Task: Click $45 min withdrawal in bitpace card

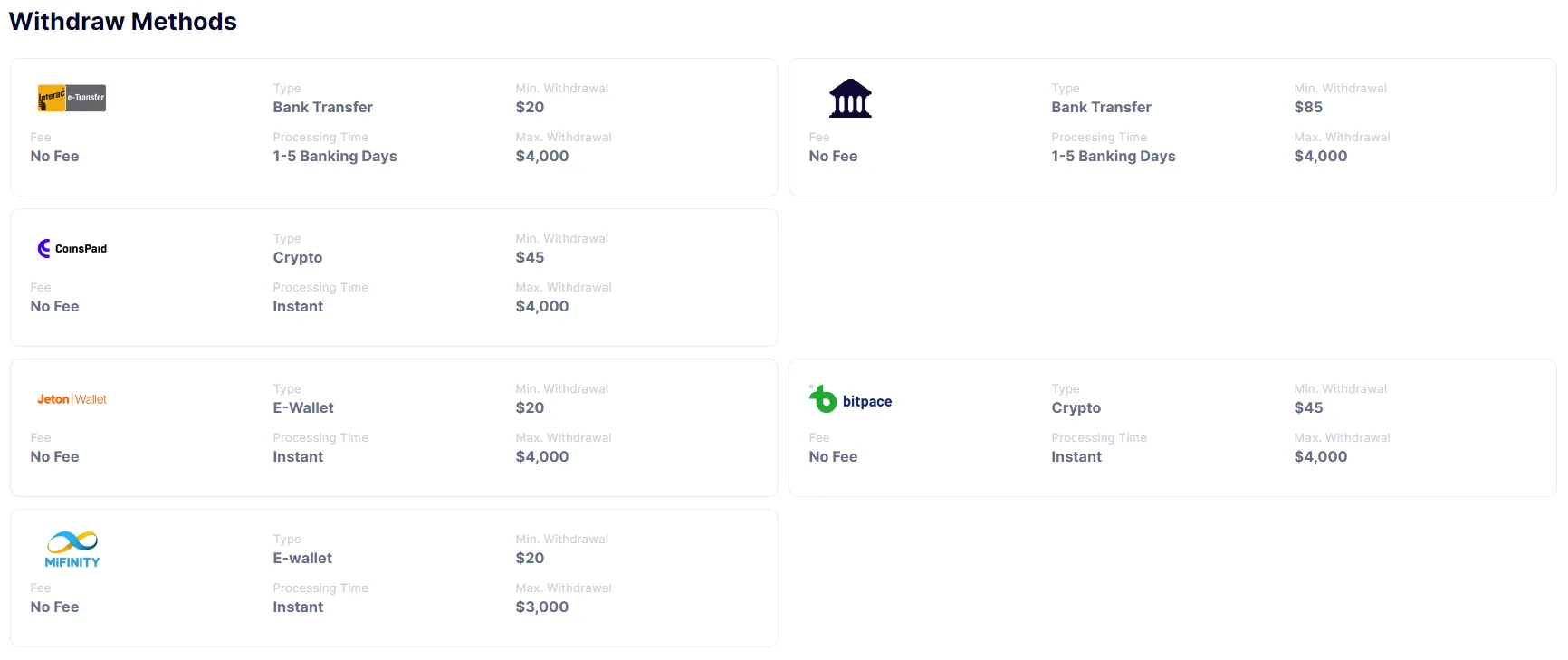Action: click(x=1308, y=407)
